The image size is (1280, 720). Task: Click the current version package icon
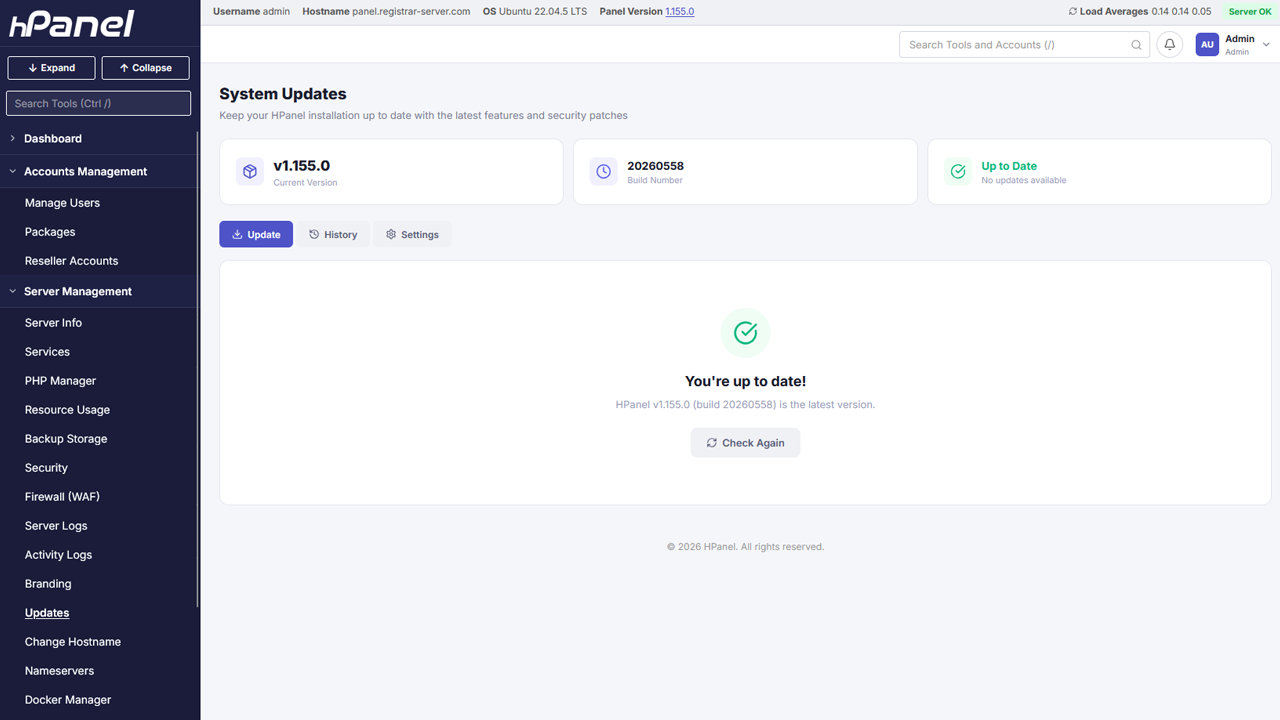click(x=249, y=172)
